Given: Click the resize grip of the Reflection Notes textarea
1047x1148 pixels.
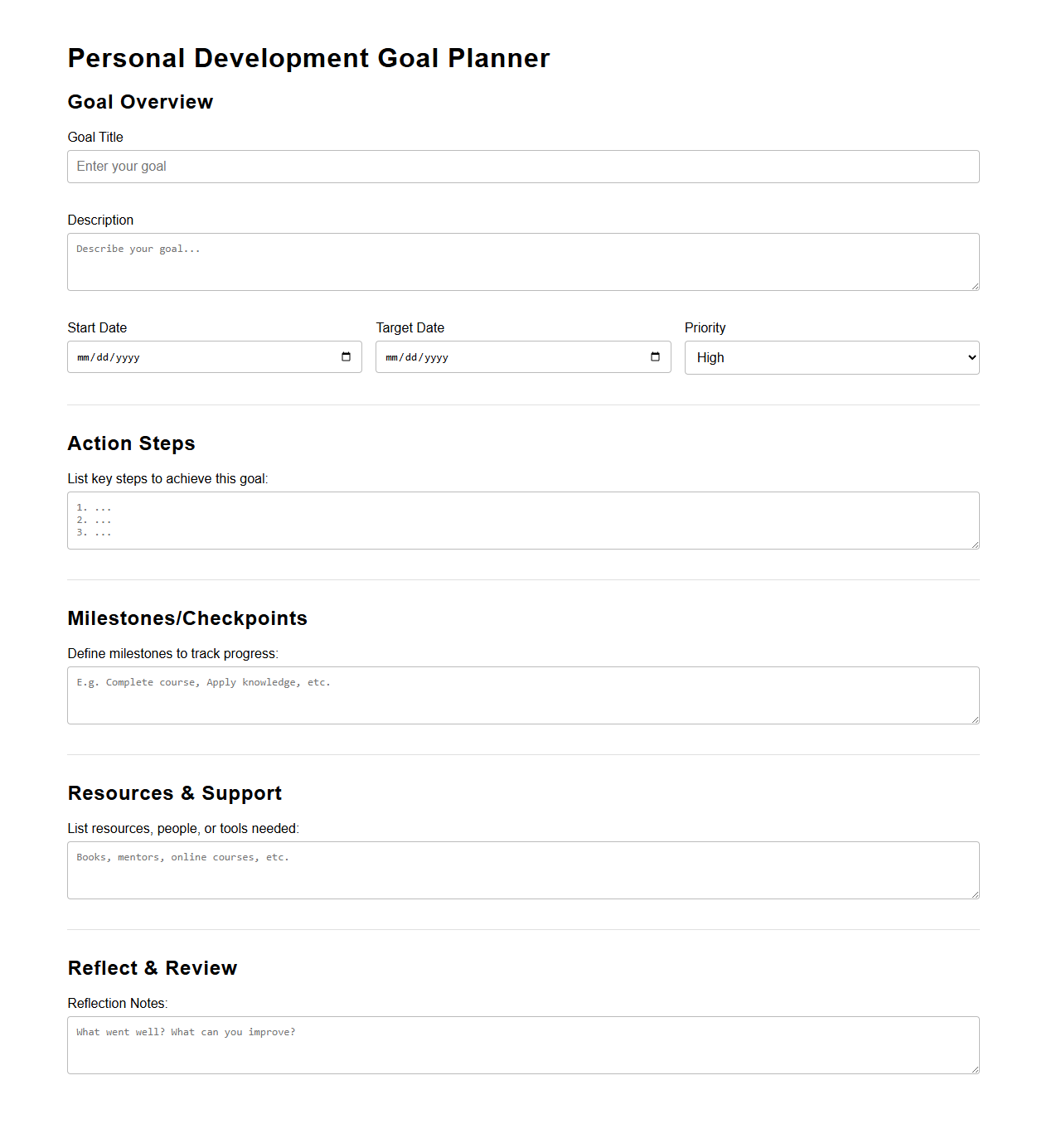Looking at the screenshot, I should 975,1068.
